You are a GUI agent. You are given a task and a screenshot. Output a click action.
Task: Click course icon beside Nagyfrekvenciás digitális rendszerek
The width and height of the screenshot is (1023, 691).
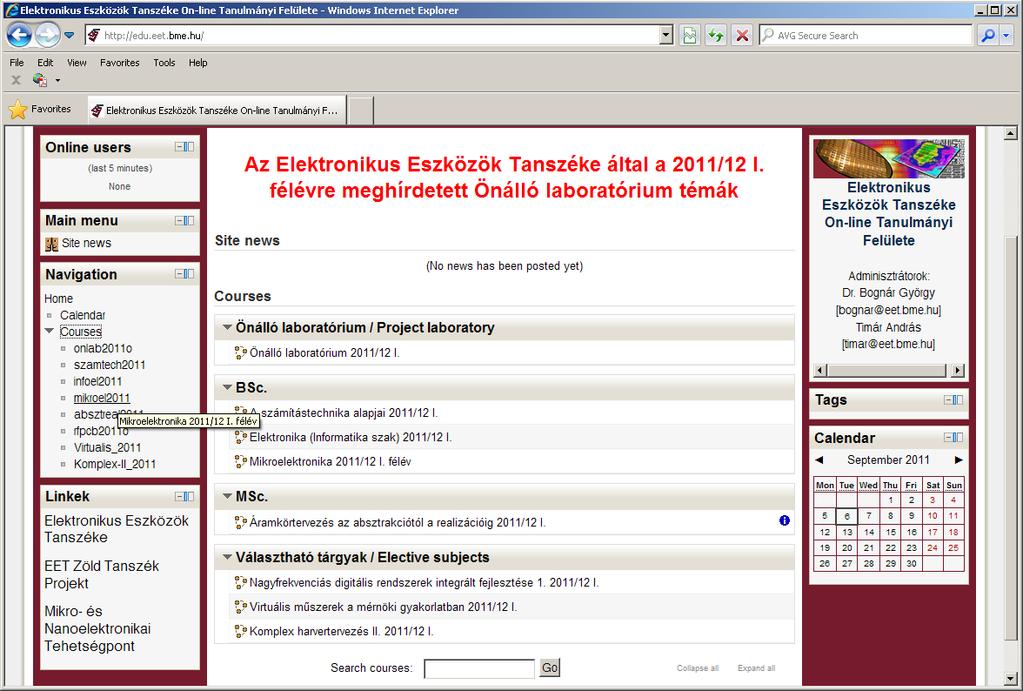[241, 582]
